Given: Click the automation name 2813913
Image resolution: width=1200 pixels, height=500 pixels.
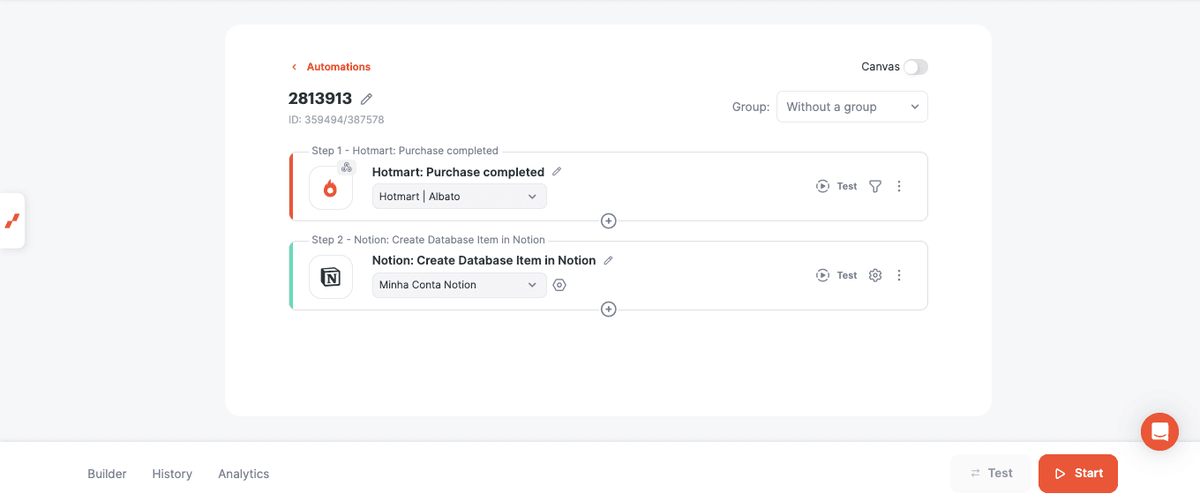Looking at the screenshot, I should (320, 99).
